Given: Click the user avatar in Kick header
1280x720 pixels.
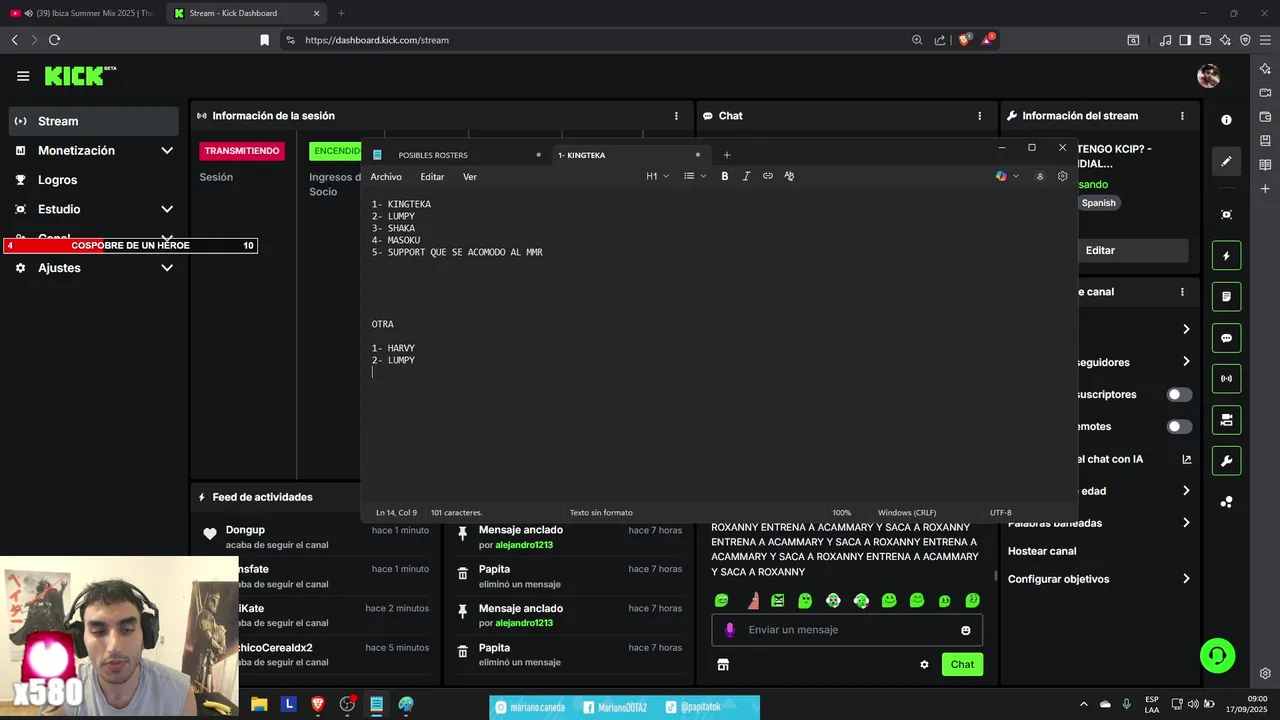Looking at the screenshot, I should pos(1208,76).
